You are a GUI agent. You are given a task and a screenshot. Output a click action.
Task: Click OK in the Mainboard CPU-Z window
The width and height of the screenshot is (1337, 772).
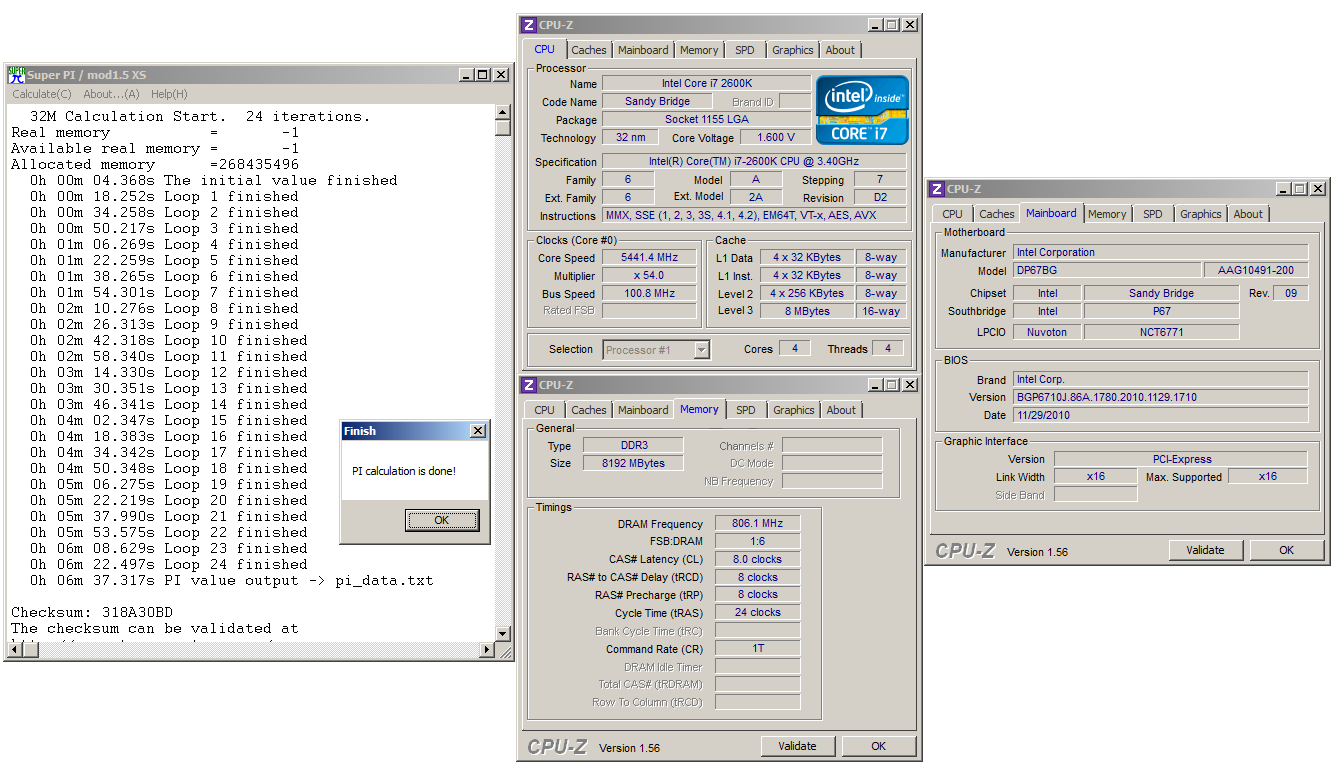point(1286,550)
